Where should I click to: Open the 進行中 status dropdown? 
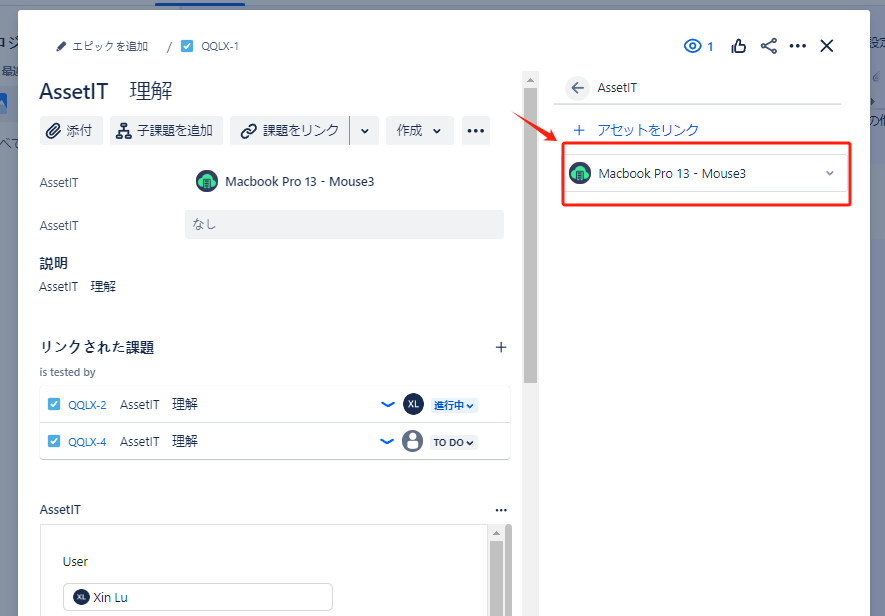point(454,405)
